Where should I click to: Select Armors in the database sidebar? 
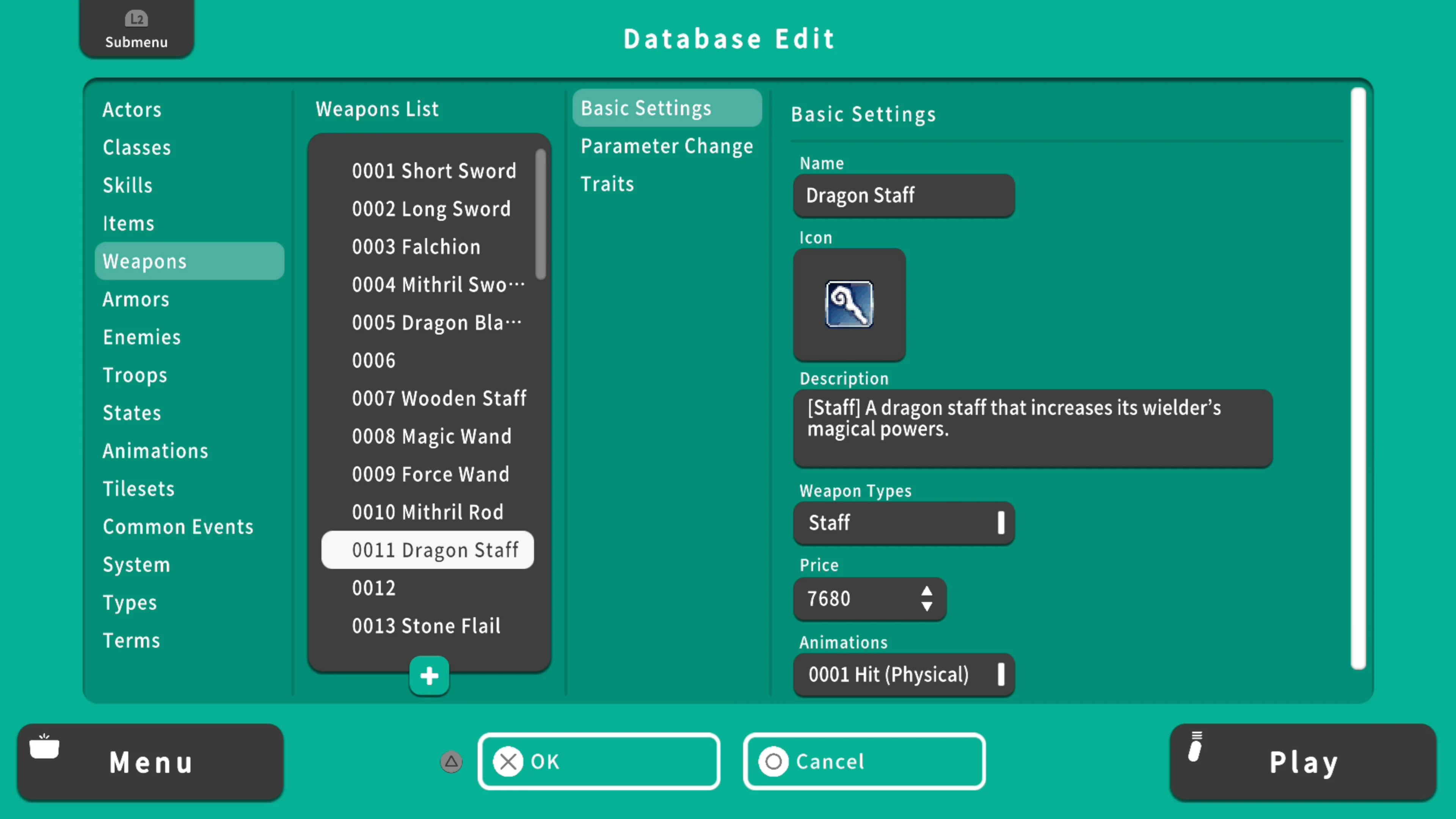pyautogui.click(x=136, y=299)
